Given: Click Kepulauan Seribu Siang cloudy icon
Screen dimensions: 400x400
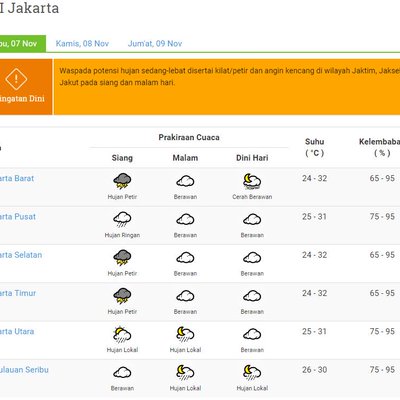Looking at the screenshot, I should click(122, 373).
